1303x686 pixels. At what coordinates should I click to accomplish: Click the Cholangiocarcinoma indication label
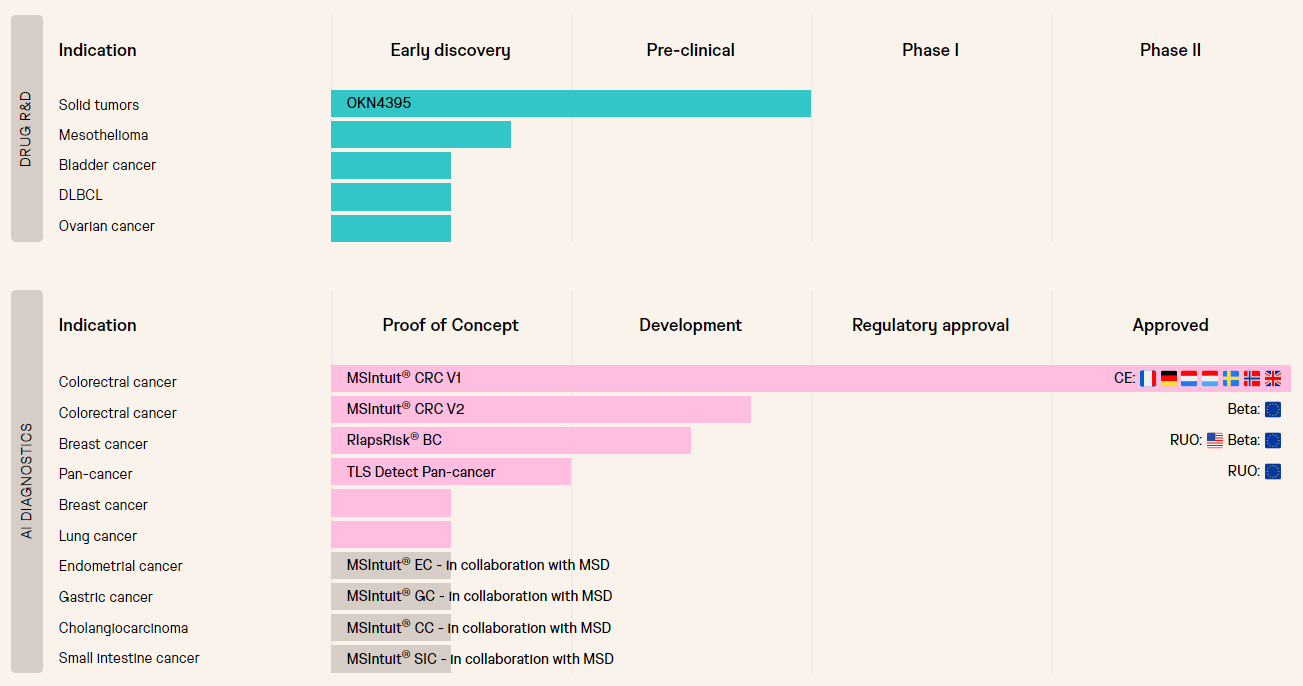(x=124, y=628)
